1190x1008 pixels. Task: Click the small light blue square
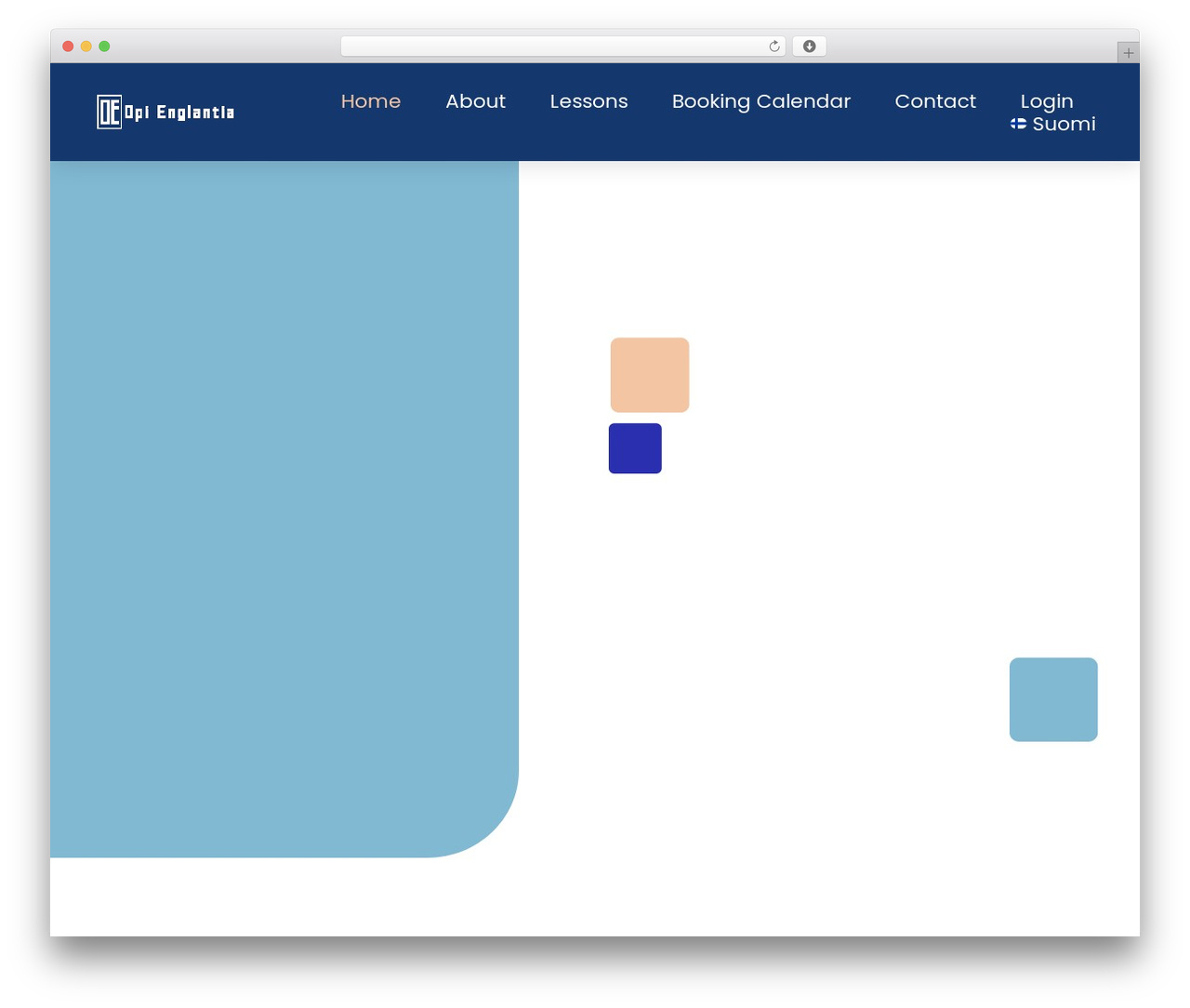coord(1053,699)
